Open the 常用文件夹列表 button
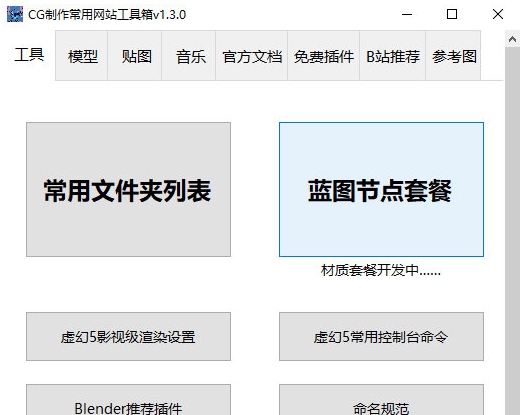The image size is (523, 415). point(128,189)
